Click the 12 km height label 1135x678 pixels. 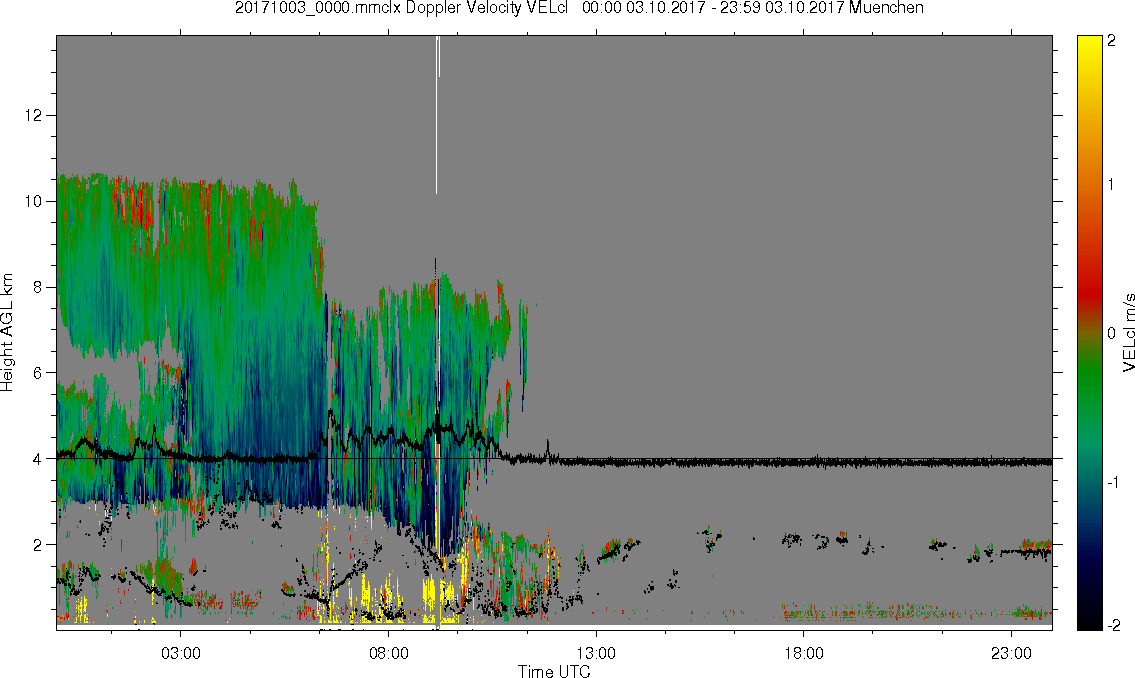tap(33, 116)
